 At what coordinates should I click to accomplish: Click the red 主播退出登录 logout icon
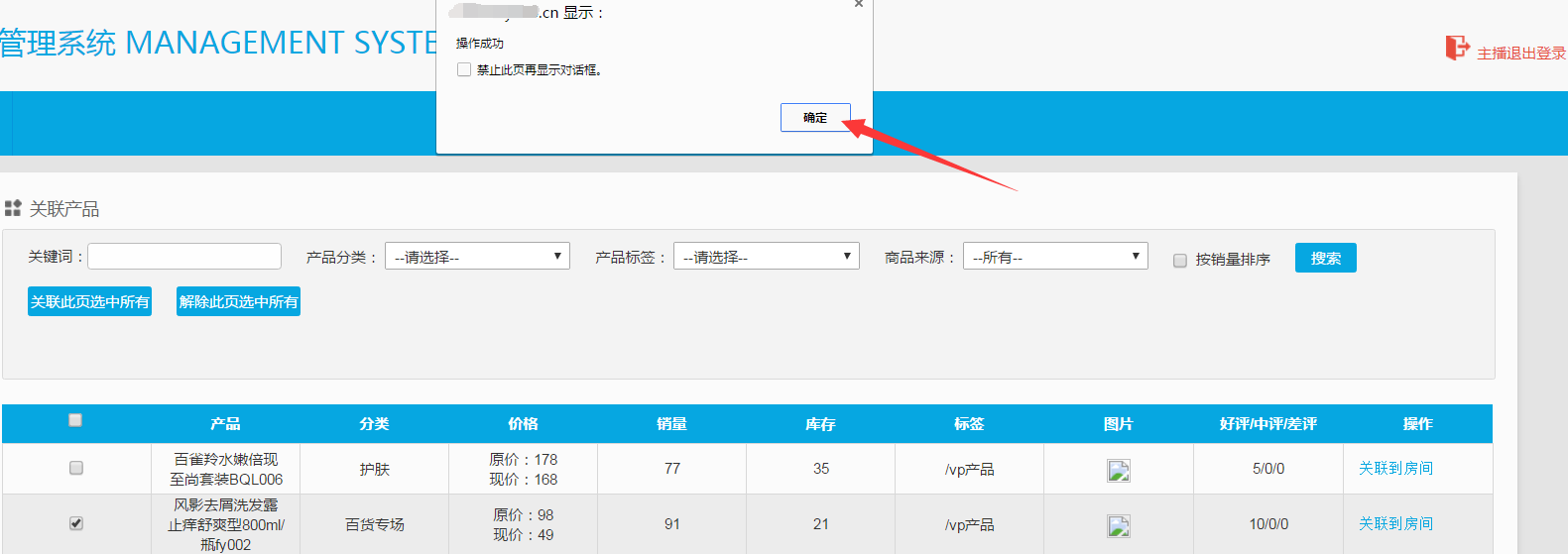(x=1456, y=48)
